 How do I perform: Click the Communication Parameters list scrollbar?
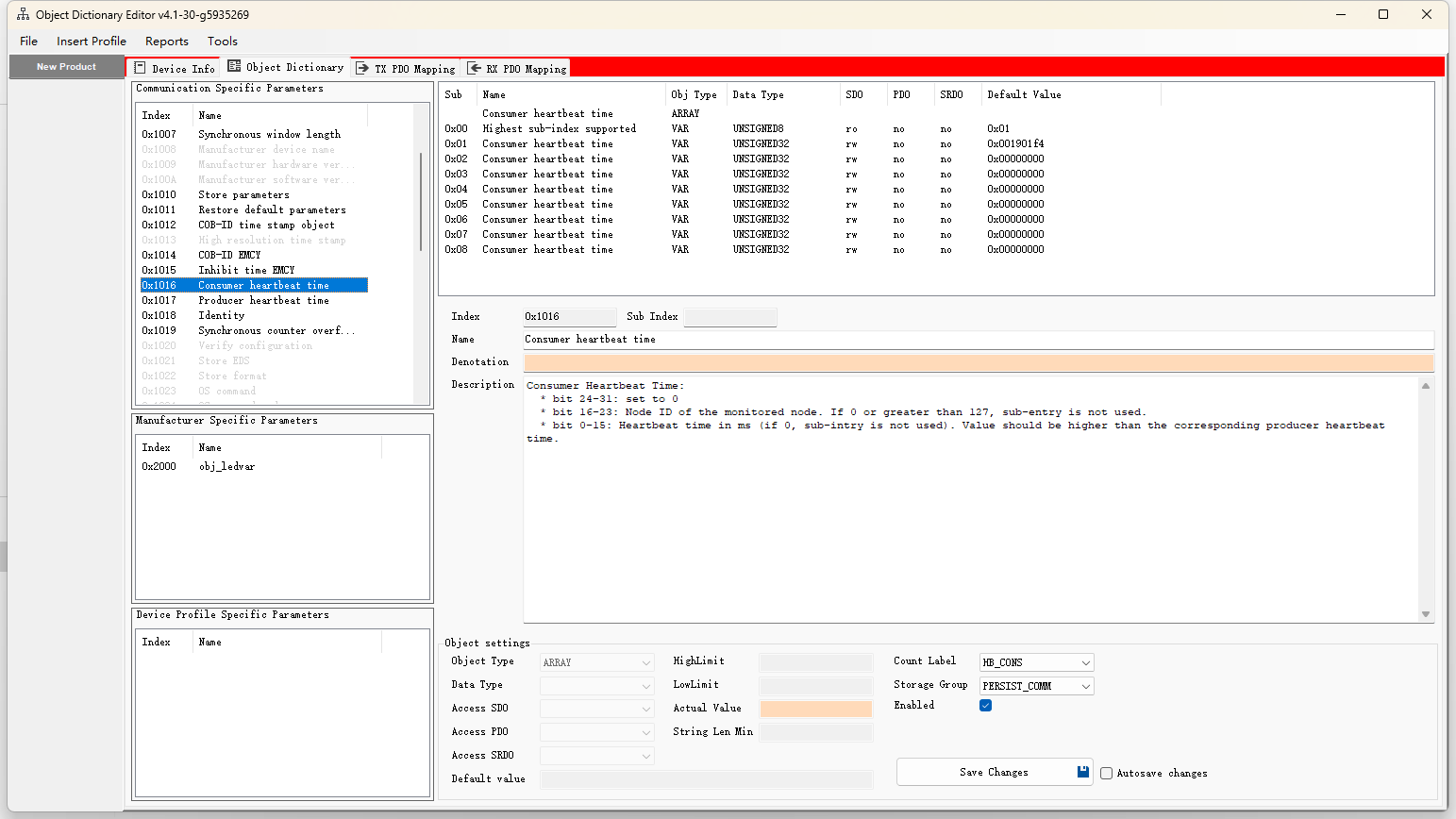point(421,201)
